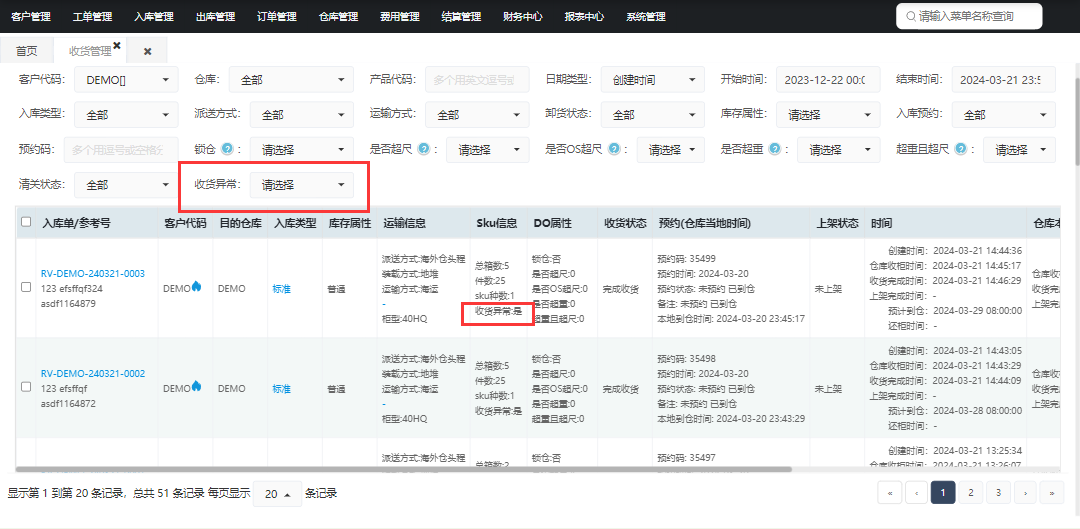Screen dimensions: 1080x529
Task: Open the 运输方式 dropdown
Action: [x=477, y=115]
